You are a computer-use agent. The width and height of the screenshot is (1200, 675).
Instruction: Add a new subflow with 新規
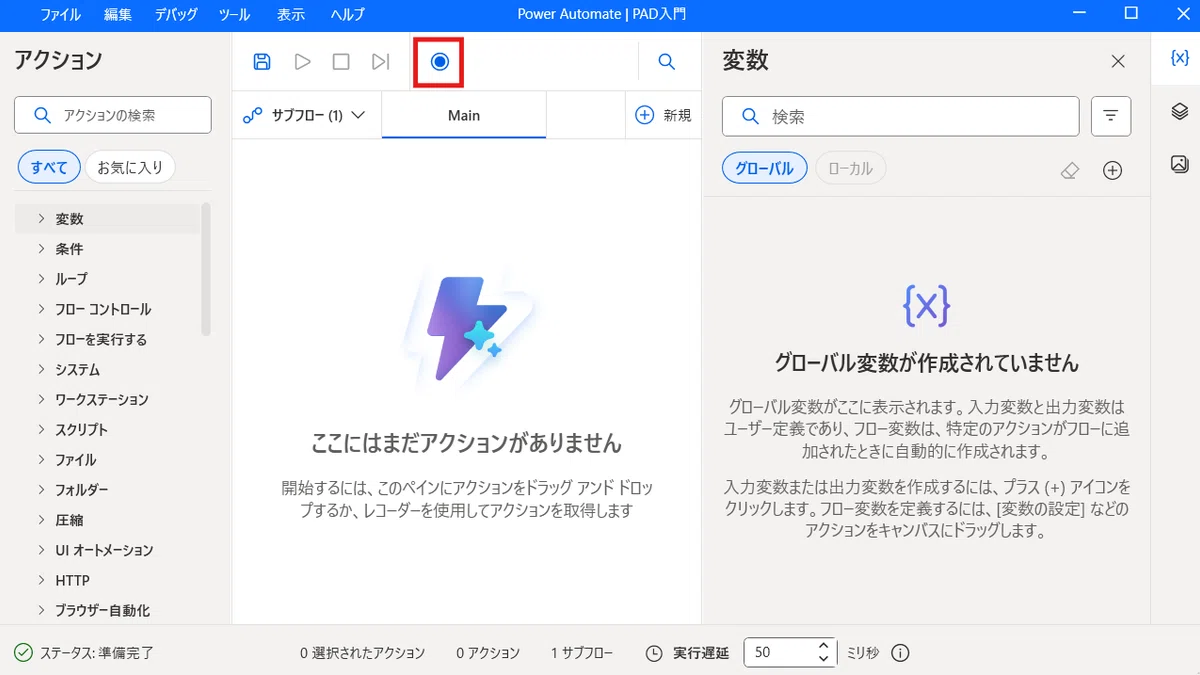pyautogui.click(x=664, y=116)
